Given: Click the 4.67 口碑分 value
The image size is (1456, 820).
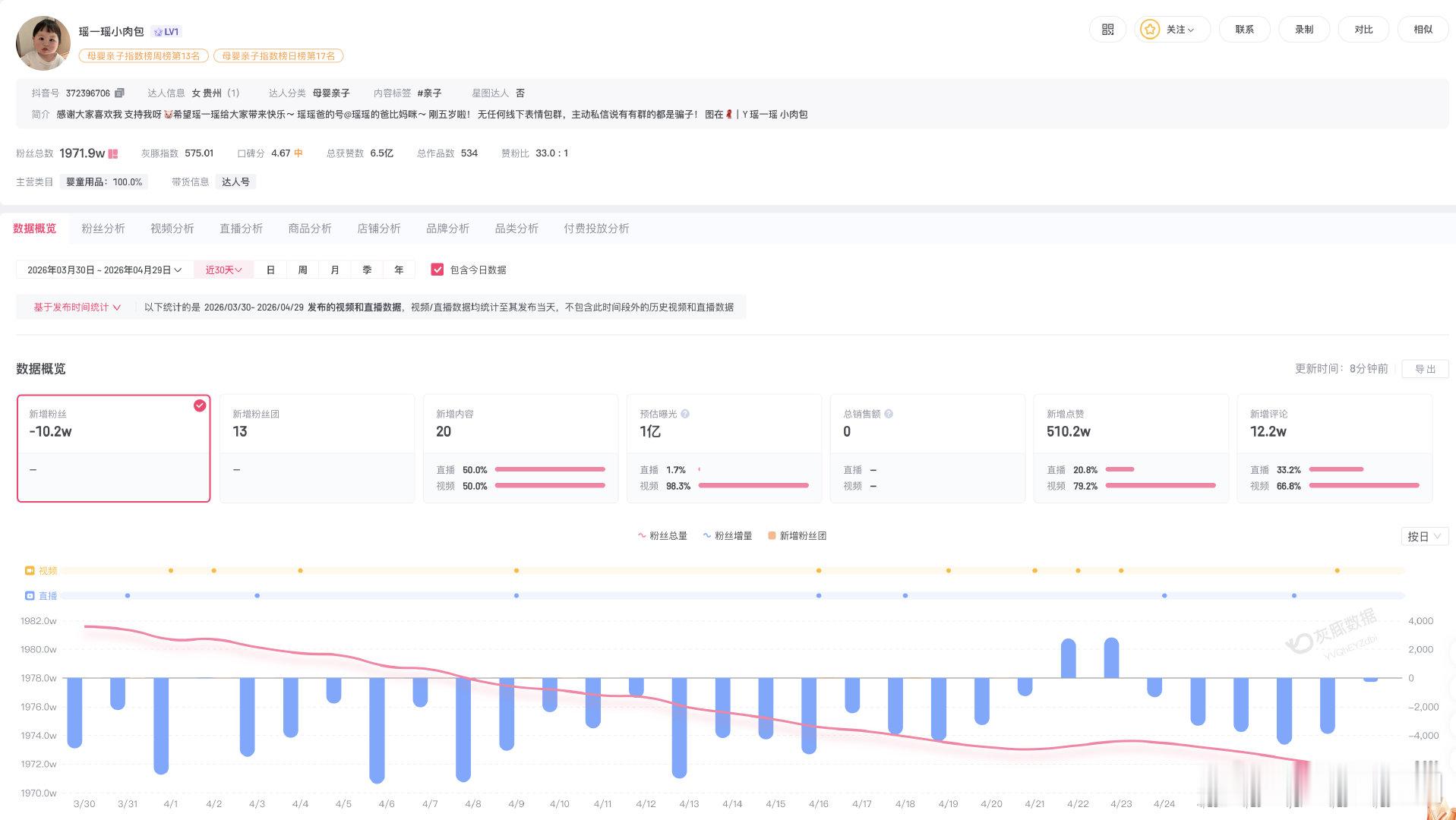Looking at the screenshot, I should pos(280,153).
